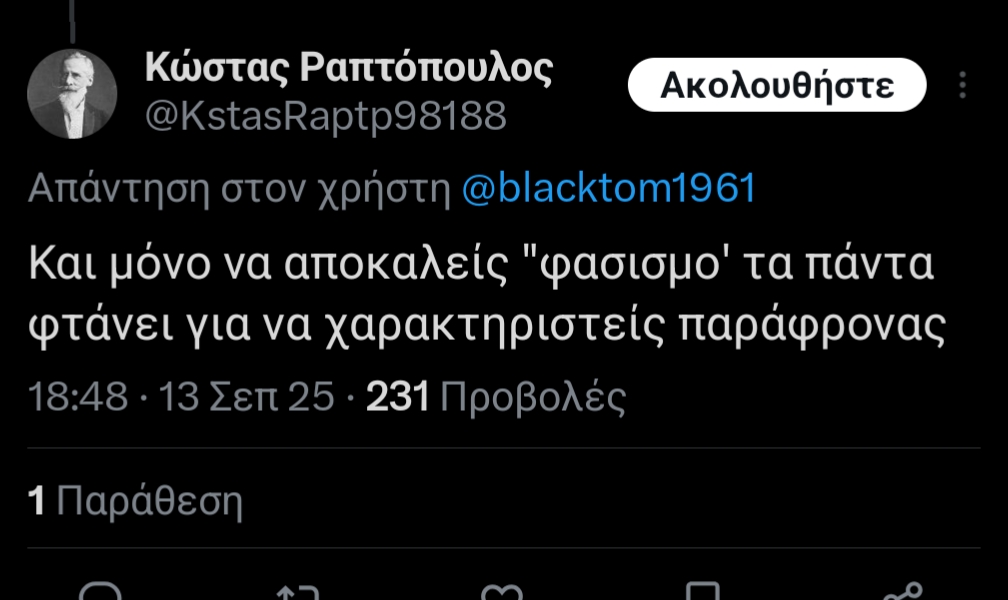
Task: Open the 1 Παράθεση quotes list
Action: (135, 500)
